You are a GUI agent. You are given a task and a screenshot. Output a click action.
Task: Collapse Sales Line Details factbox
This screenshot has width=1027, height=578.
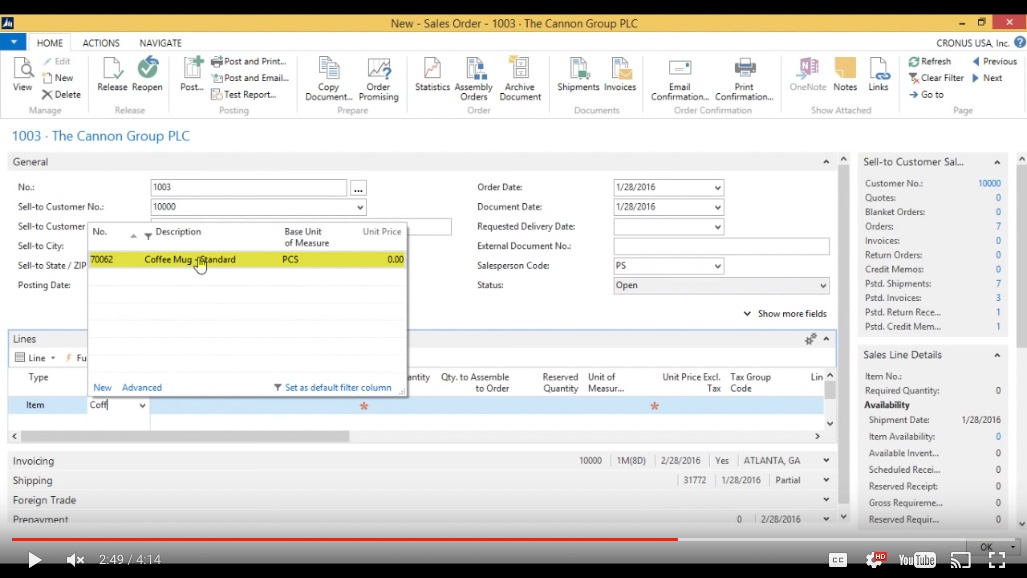click(x=997, y=355)
